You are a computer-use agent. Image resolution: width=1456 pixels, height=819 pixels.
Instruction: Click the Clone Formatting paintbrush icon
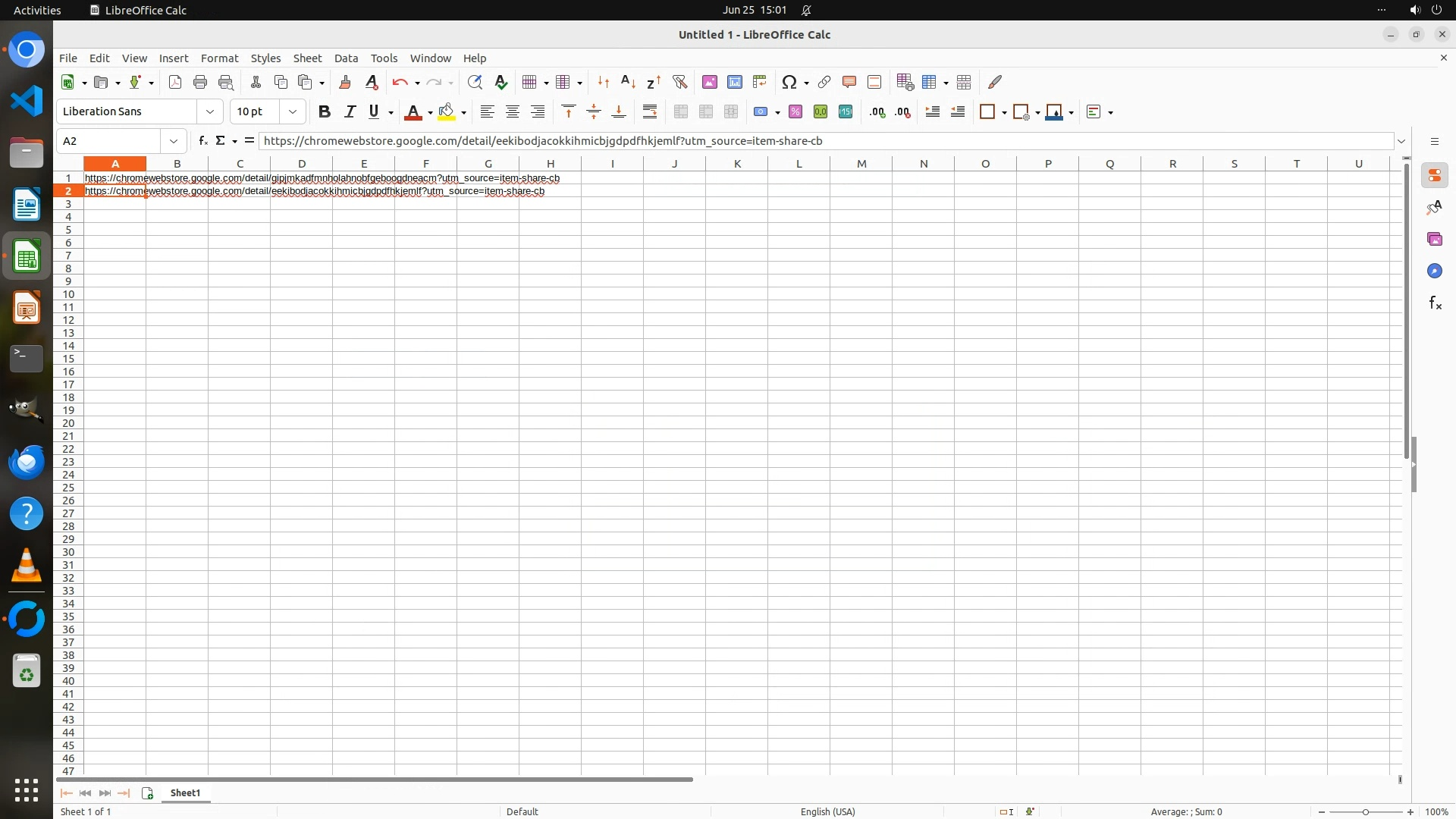click(x=345, y=82)
